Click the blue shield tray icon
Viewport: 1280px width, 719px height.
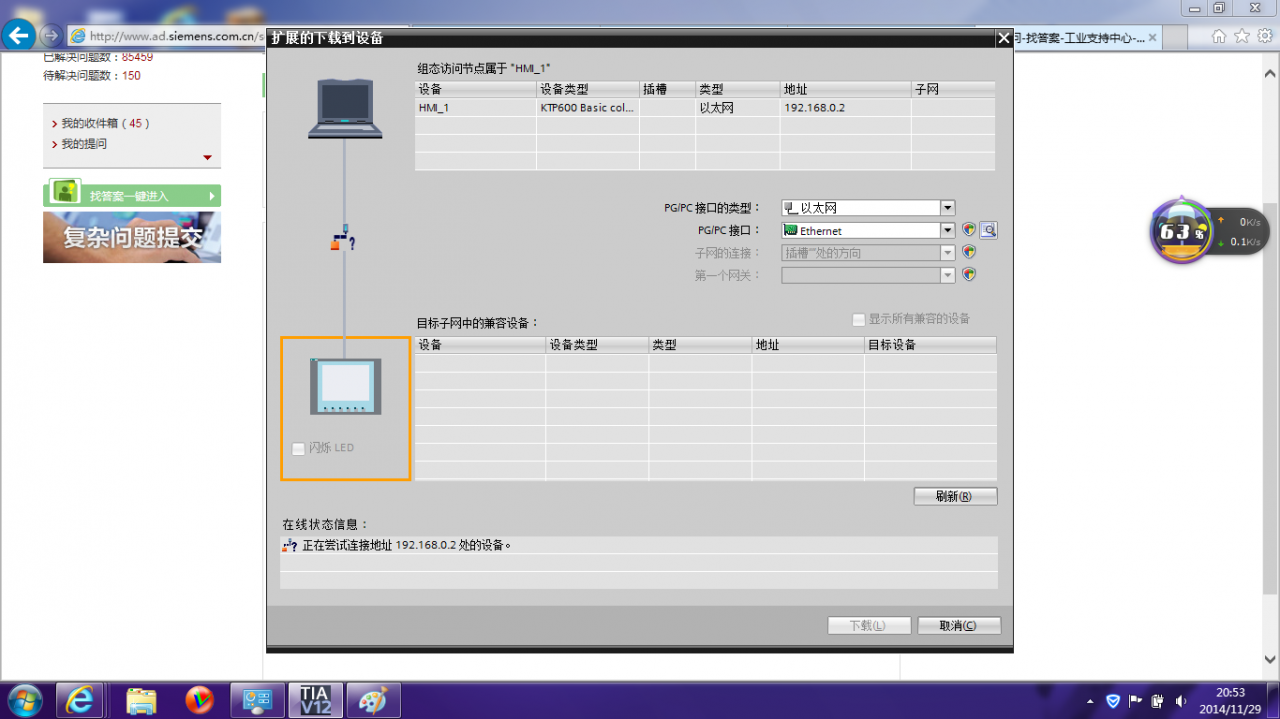tap(1113, 701)
